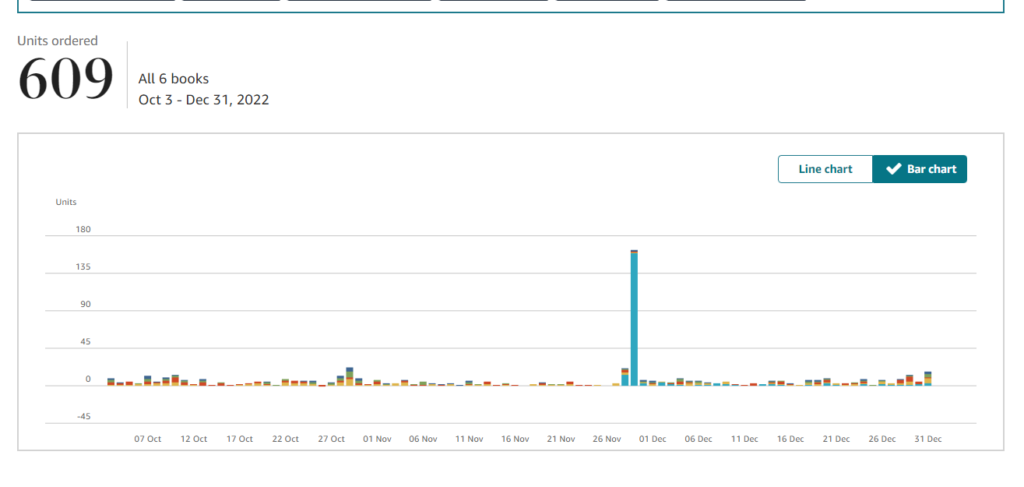The image size is (1024, 487).
Task: Click the '26 Dec' axis label
Action: click(x=882, y=439)
